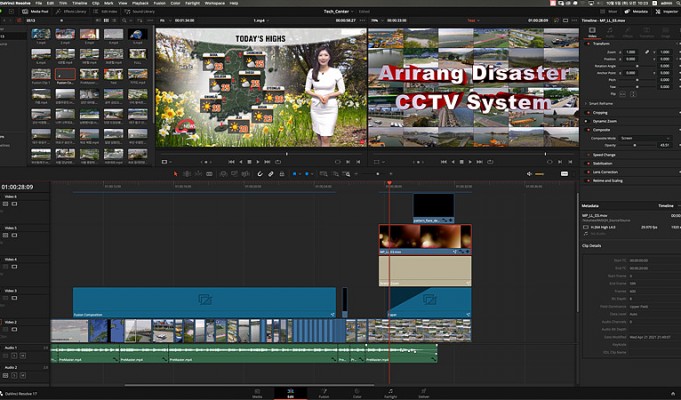Switch to the Fusion page tab

pyautogui.click(x=324, y=393)
